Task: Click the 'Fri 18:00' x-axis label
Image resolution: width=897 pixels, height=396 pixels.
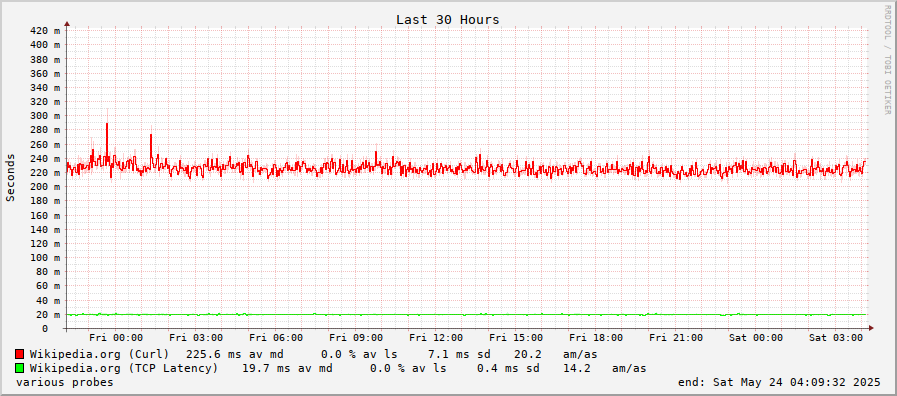Action: (x=597, y=339)
